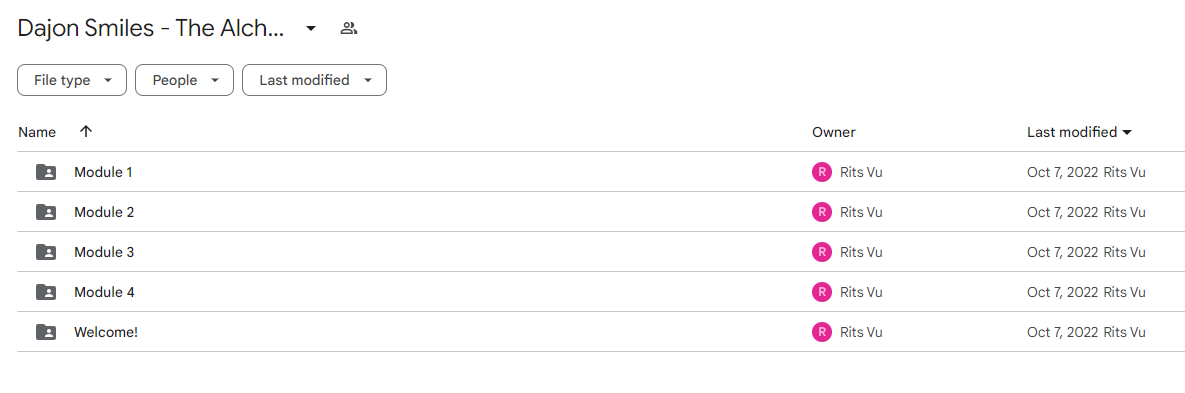Toggle the name sort direction arrow

86,132
